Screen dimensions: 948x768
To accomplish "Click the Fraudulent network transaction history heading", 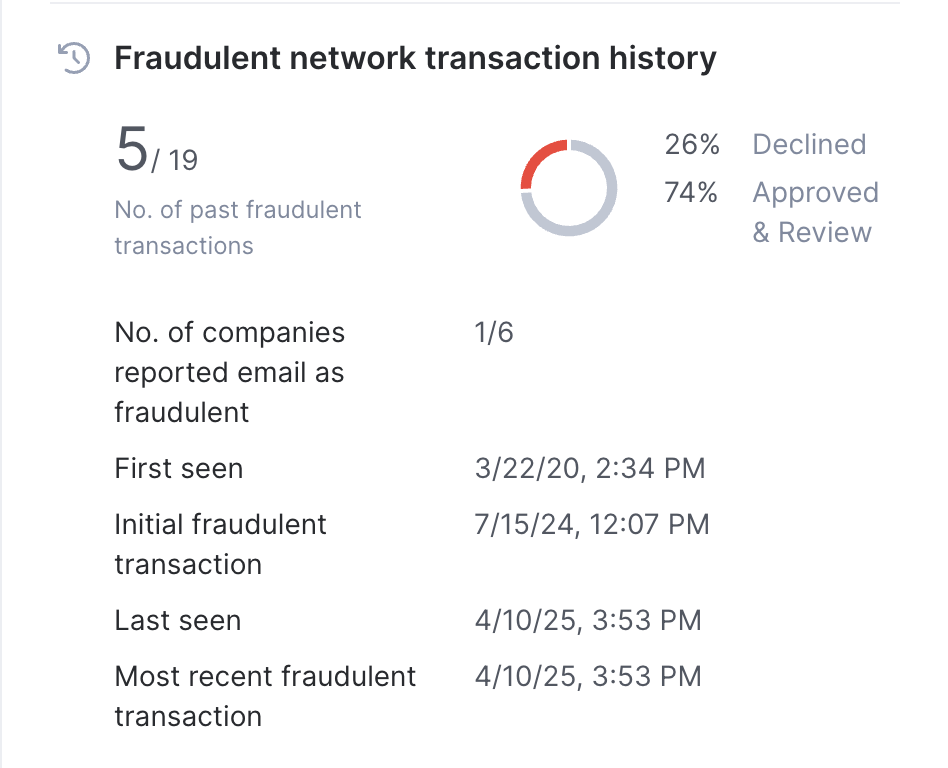I will [415, 58].
